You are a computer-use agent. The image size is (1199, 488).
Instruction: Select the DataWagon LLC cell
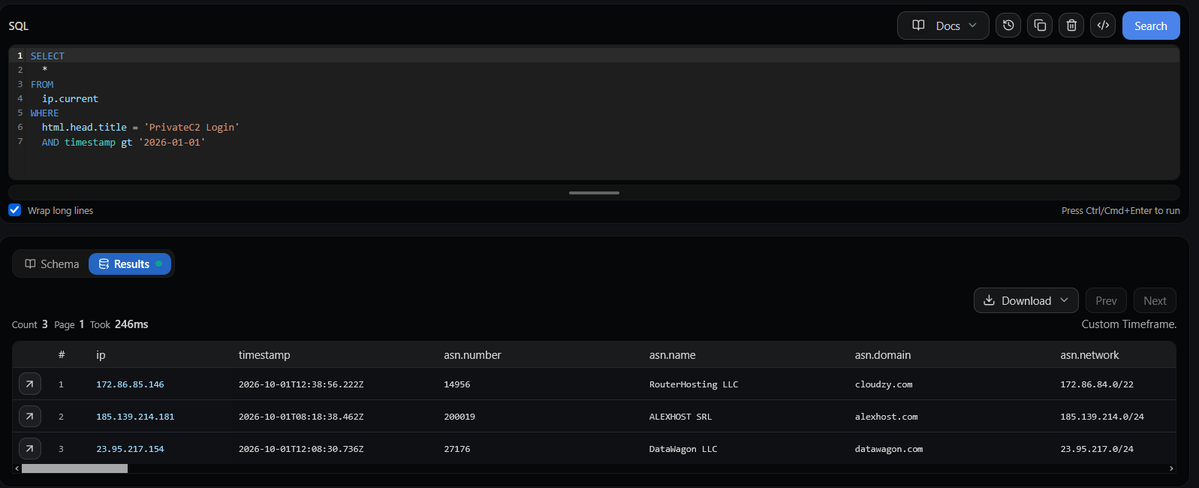pyautogui.click(x=682, y=449)
